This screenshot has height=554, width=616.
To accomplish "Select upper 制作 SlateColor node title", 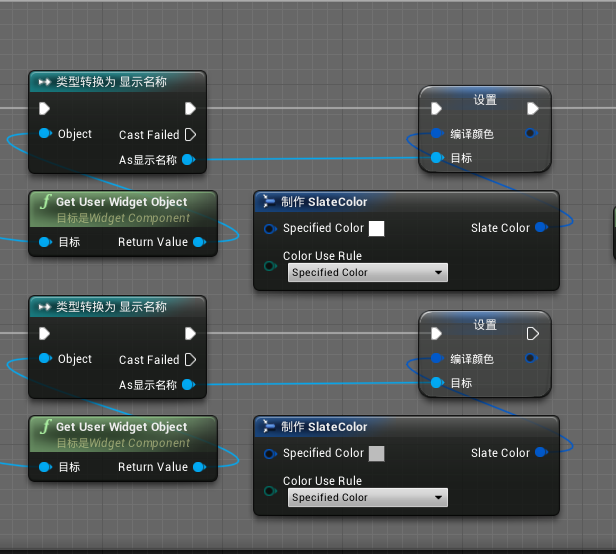I will tap(324, 202).
